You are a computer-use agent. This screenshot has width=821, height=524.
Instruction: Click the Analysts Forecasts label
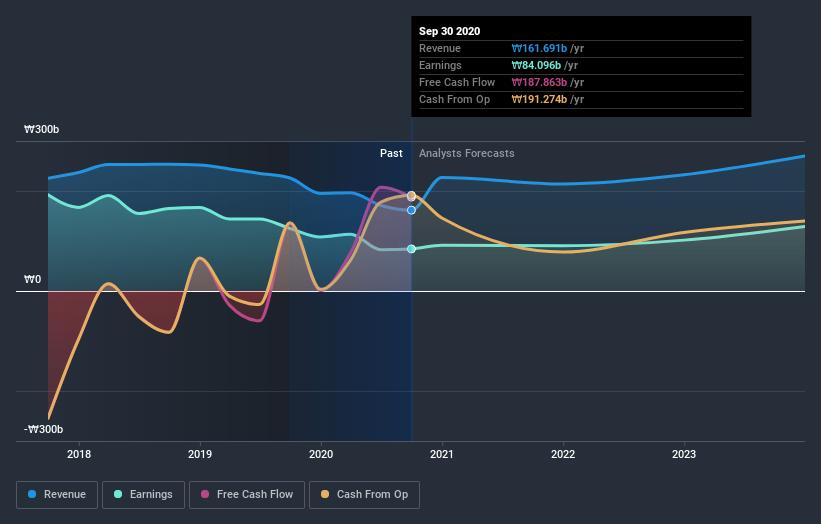coord(467,153)
